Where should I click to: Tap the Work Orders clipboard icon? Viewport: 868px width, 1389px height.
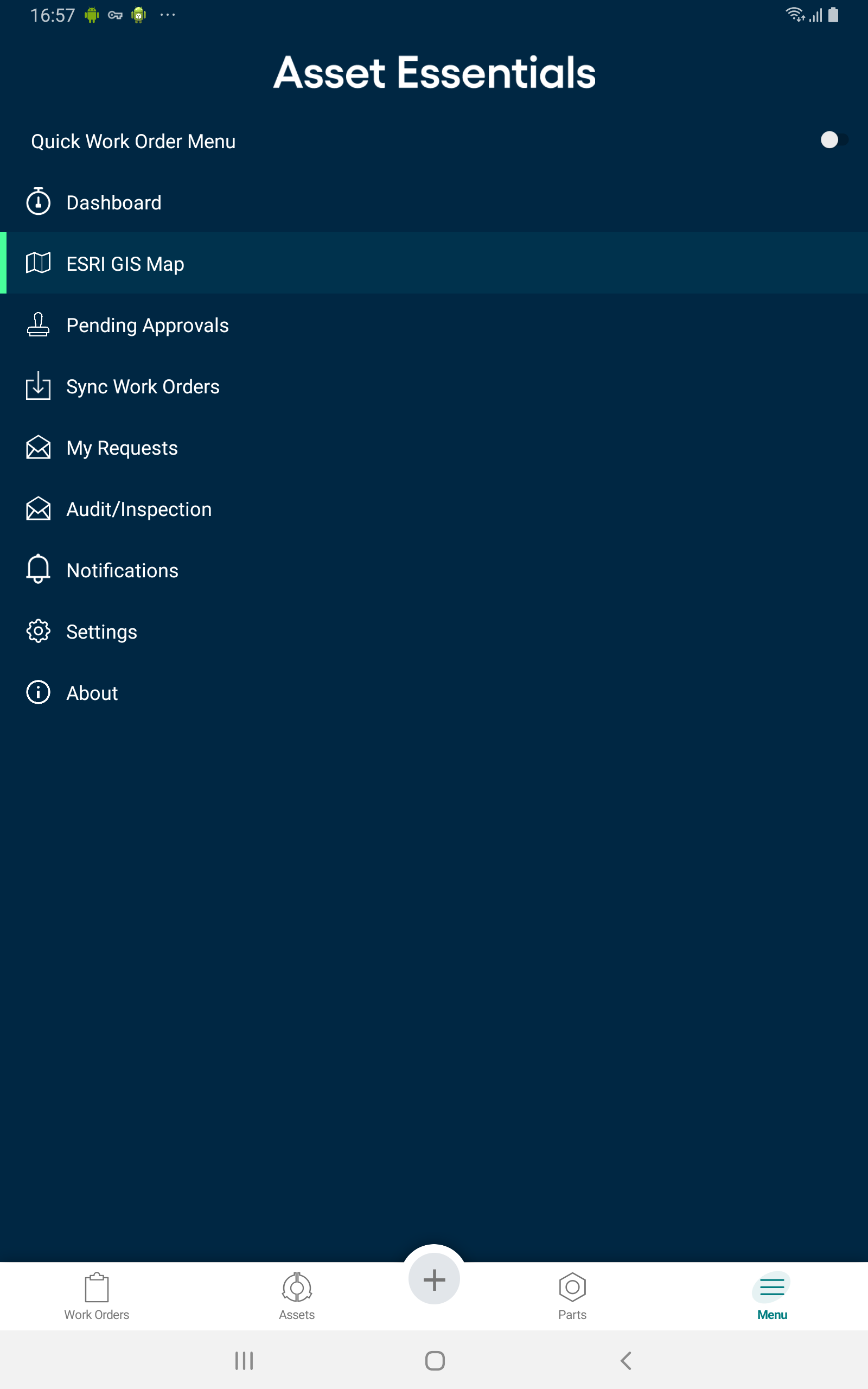point(97,1288)
